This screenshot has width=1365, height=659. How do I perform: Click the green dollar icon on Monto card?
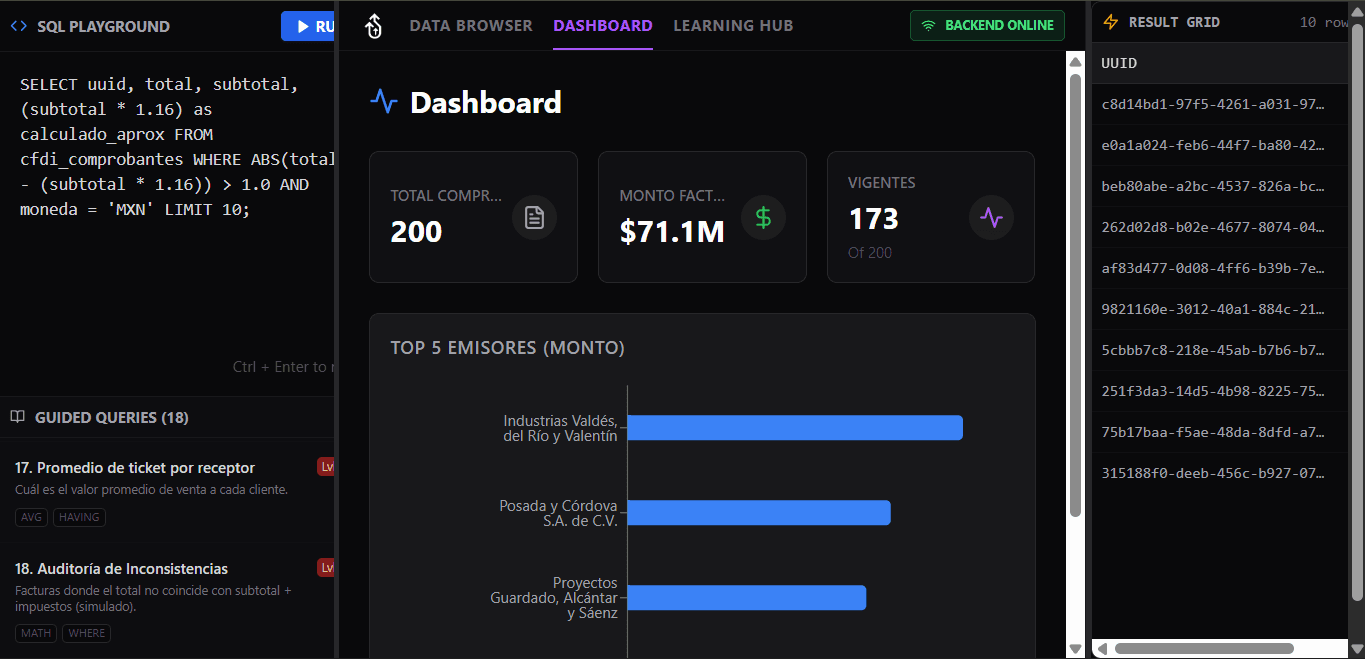click(x=763, y=217)
